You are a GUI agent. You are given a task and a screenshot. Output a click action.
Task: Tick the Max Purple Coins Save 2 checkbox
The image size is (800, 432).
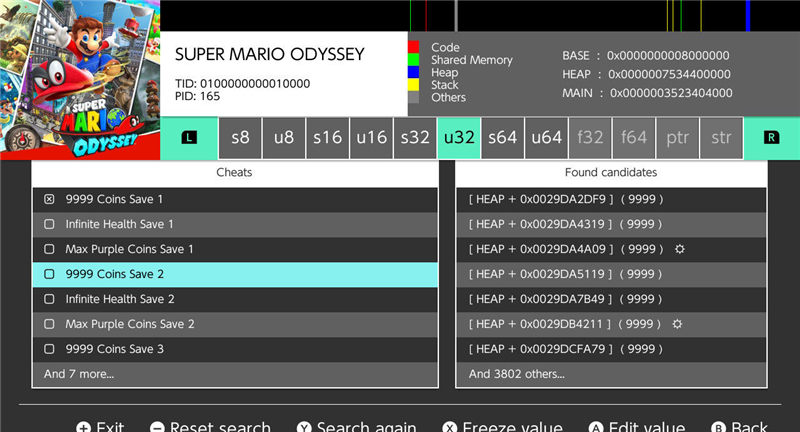pos(49,324)
